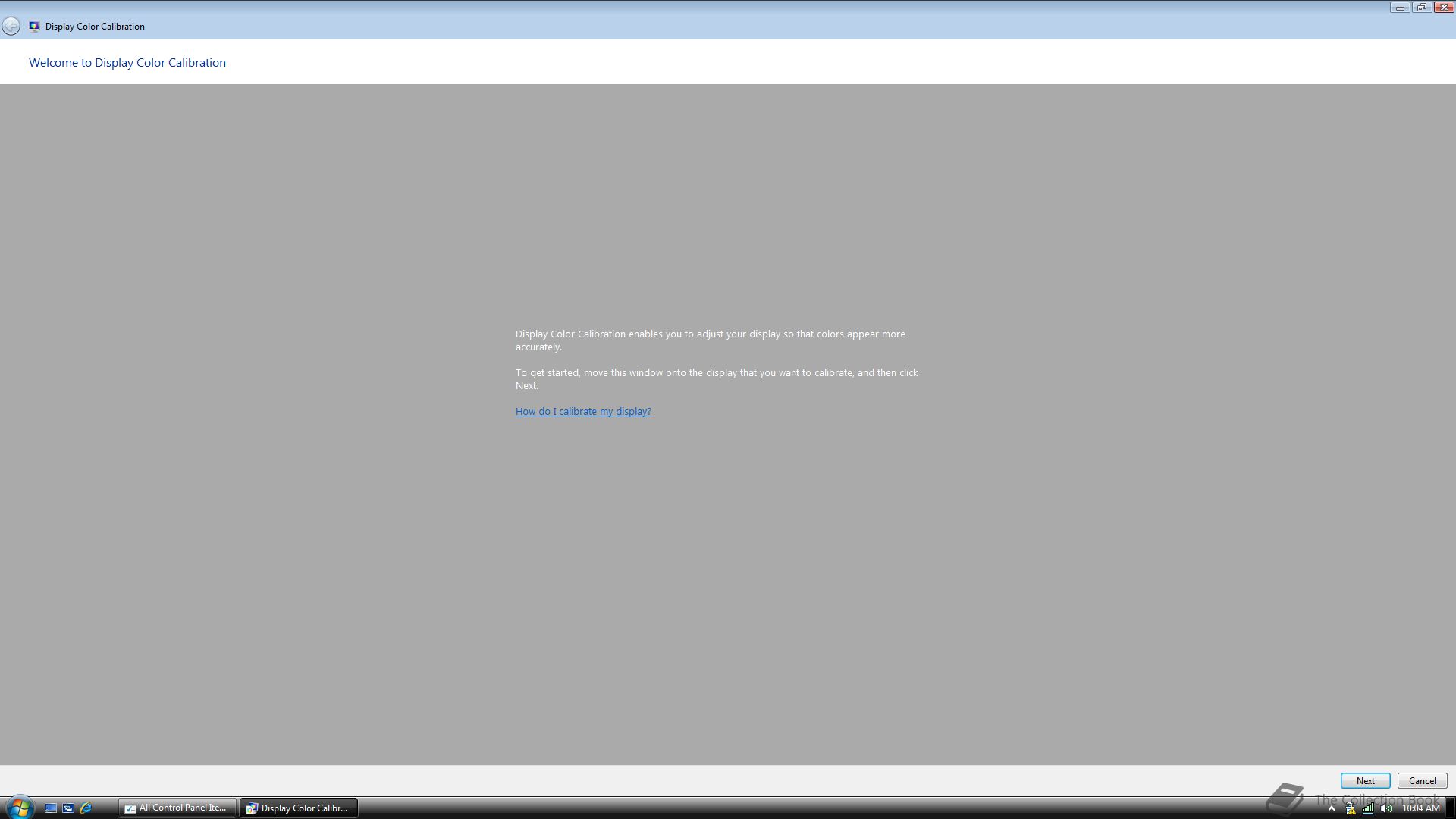Click the show desktop strip beside clock
The image size is (1456, 819).
pos(1450,808)
